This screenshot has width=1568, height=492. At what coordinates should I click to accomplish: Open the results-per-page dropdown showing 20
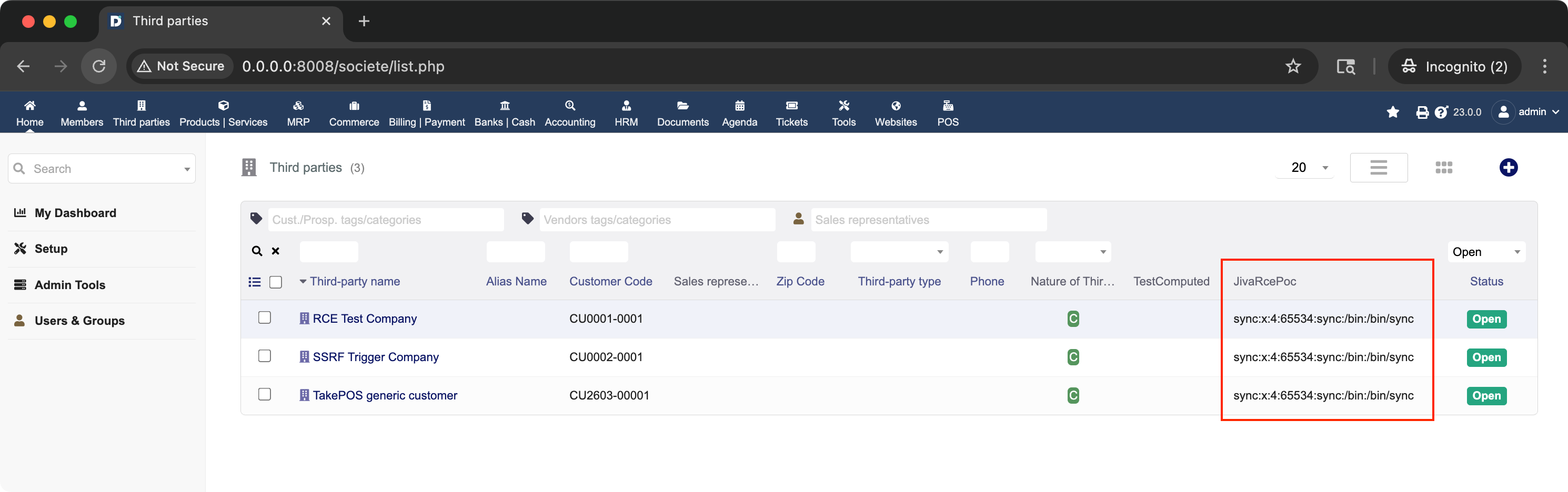click(1304, 167)
